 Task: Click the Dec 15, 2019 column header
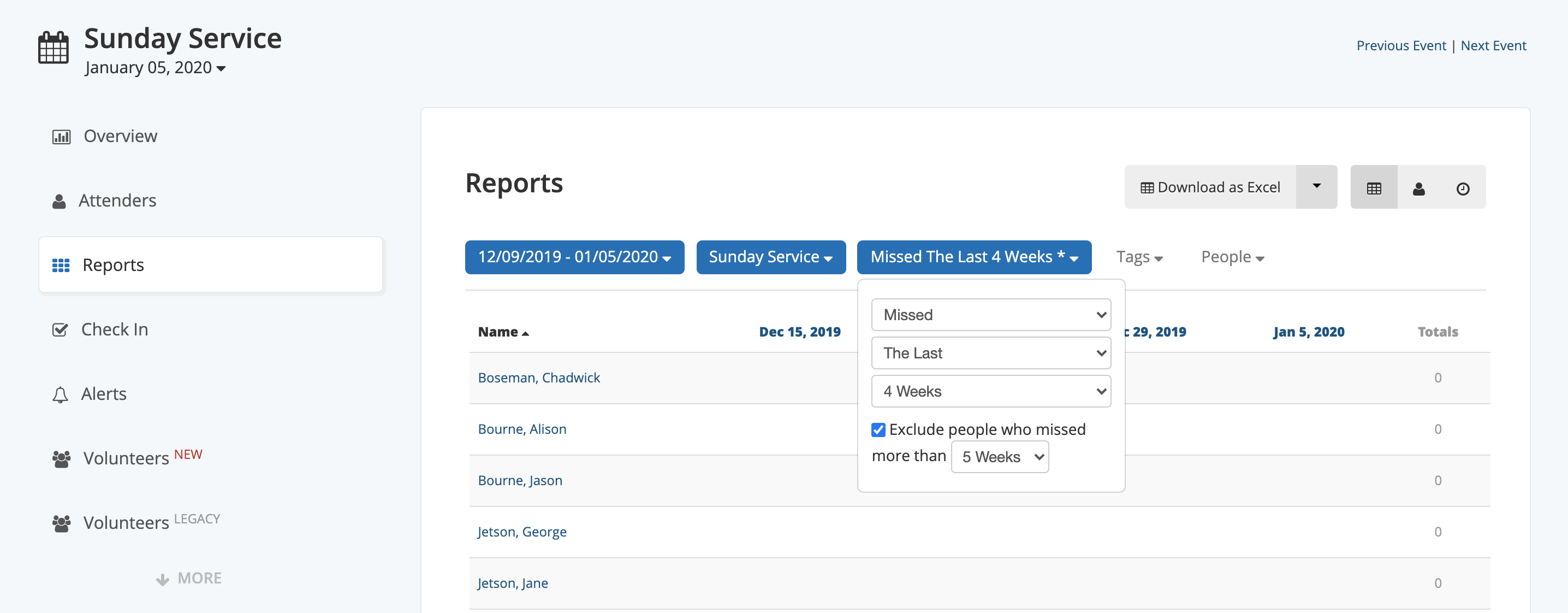(x=800, y=332)
